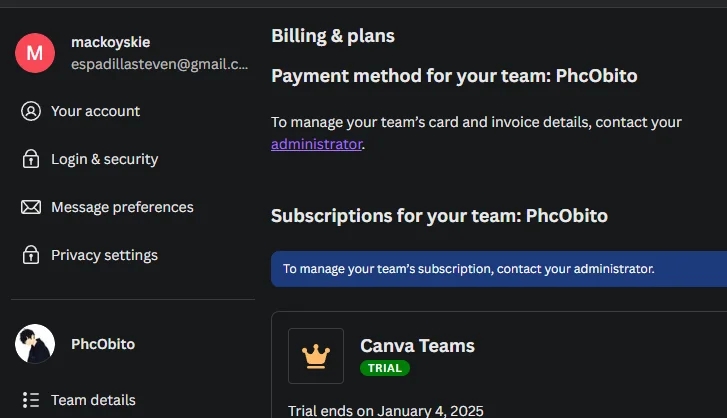This screenshot has height=418, width=727.
Task: Click the green TRIAL badge
Action: pos(385,368)
